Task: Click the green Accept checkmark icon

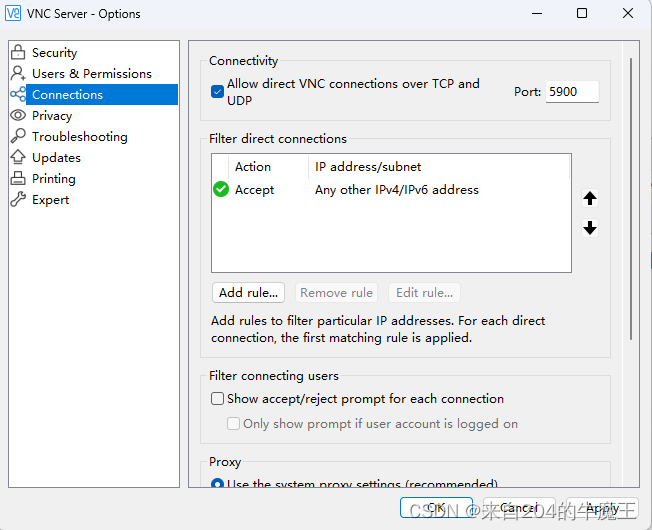Action: (x=221, y=189)
